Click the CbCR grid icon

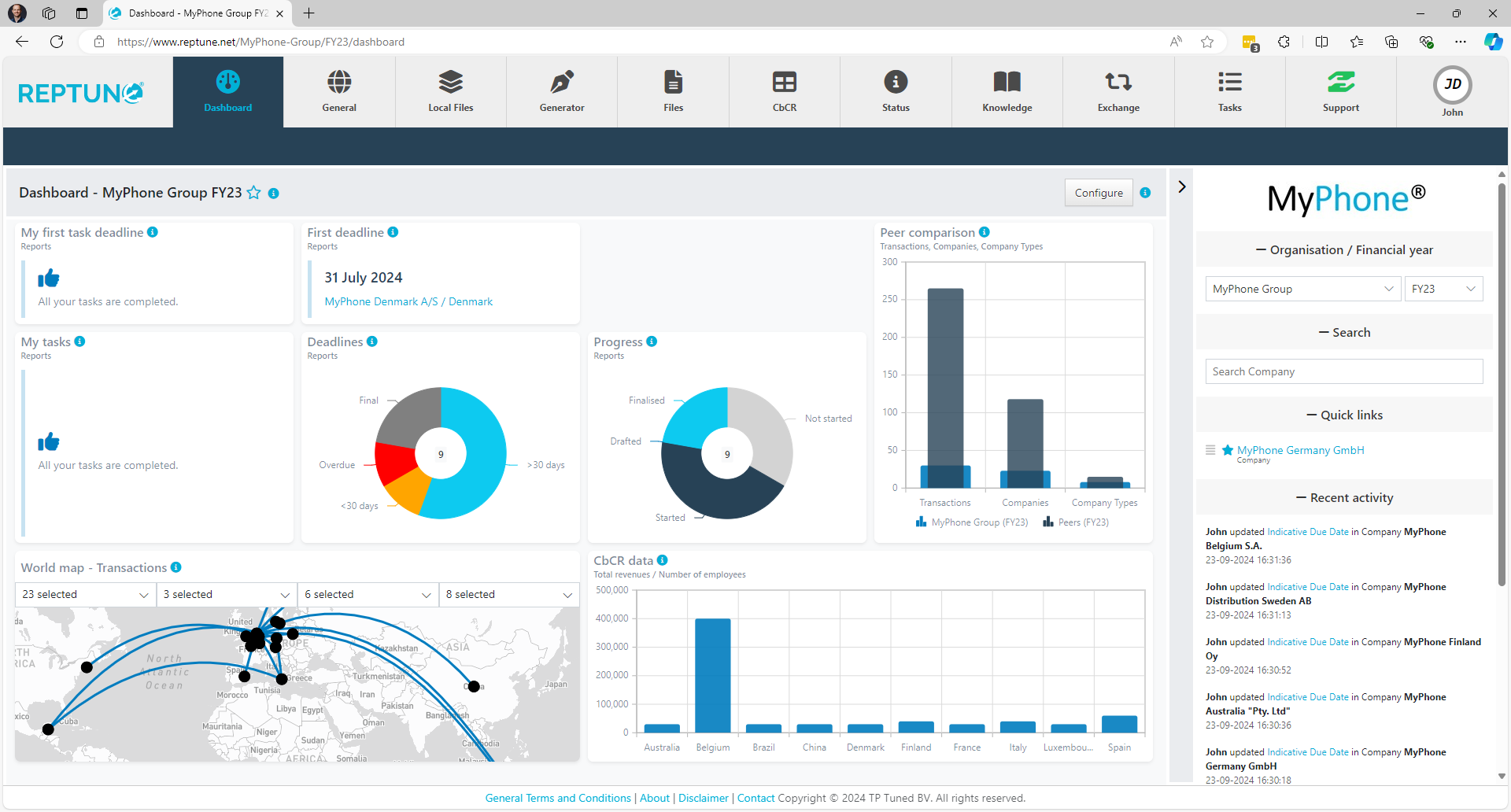coord(784,83)
